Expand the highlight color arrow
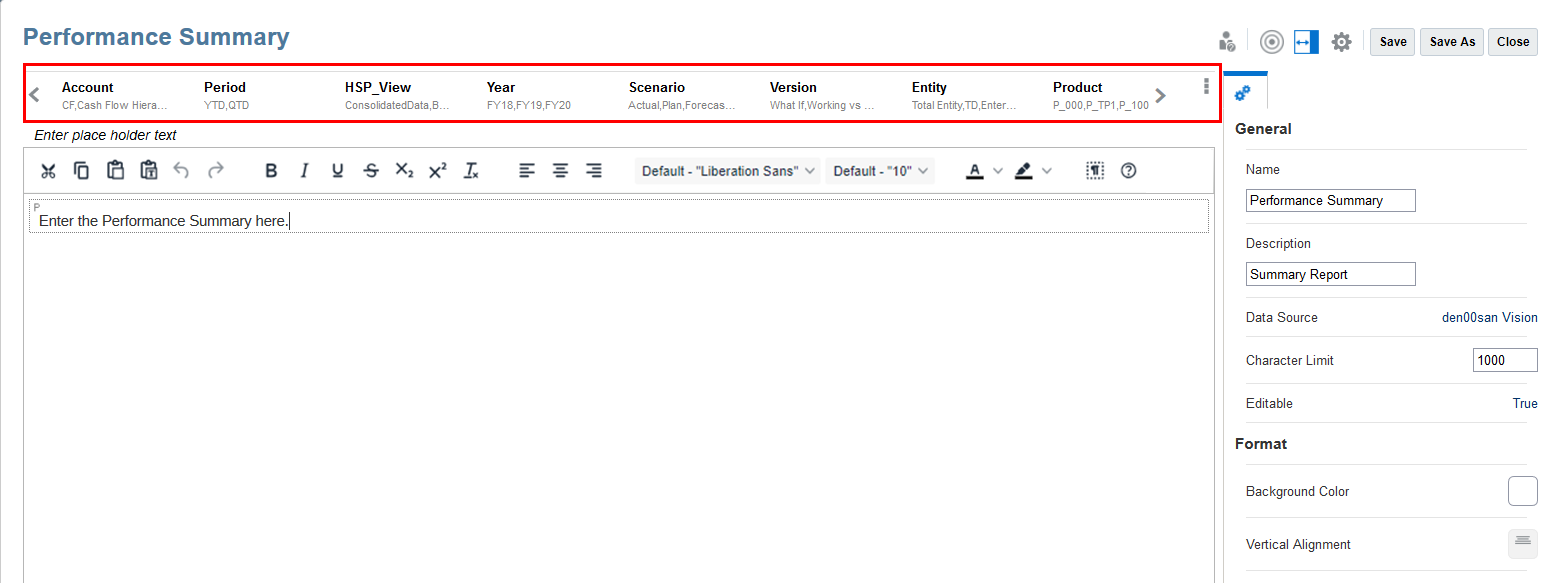1563x583 pixels. pos(1047,171)
